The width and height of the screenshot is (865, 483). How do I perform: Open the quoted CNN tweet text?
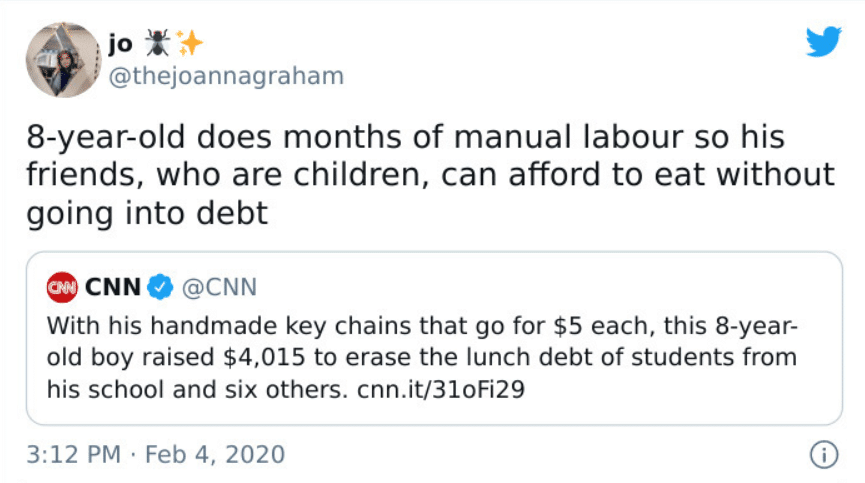click(422, 357)
